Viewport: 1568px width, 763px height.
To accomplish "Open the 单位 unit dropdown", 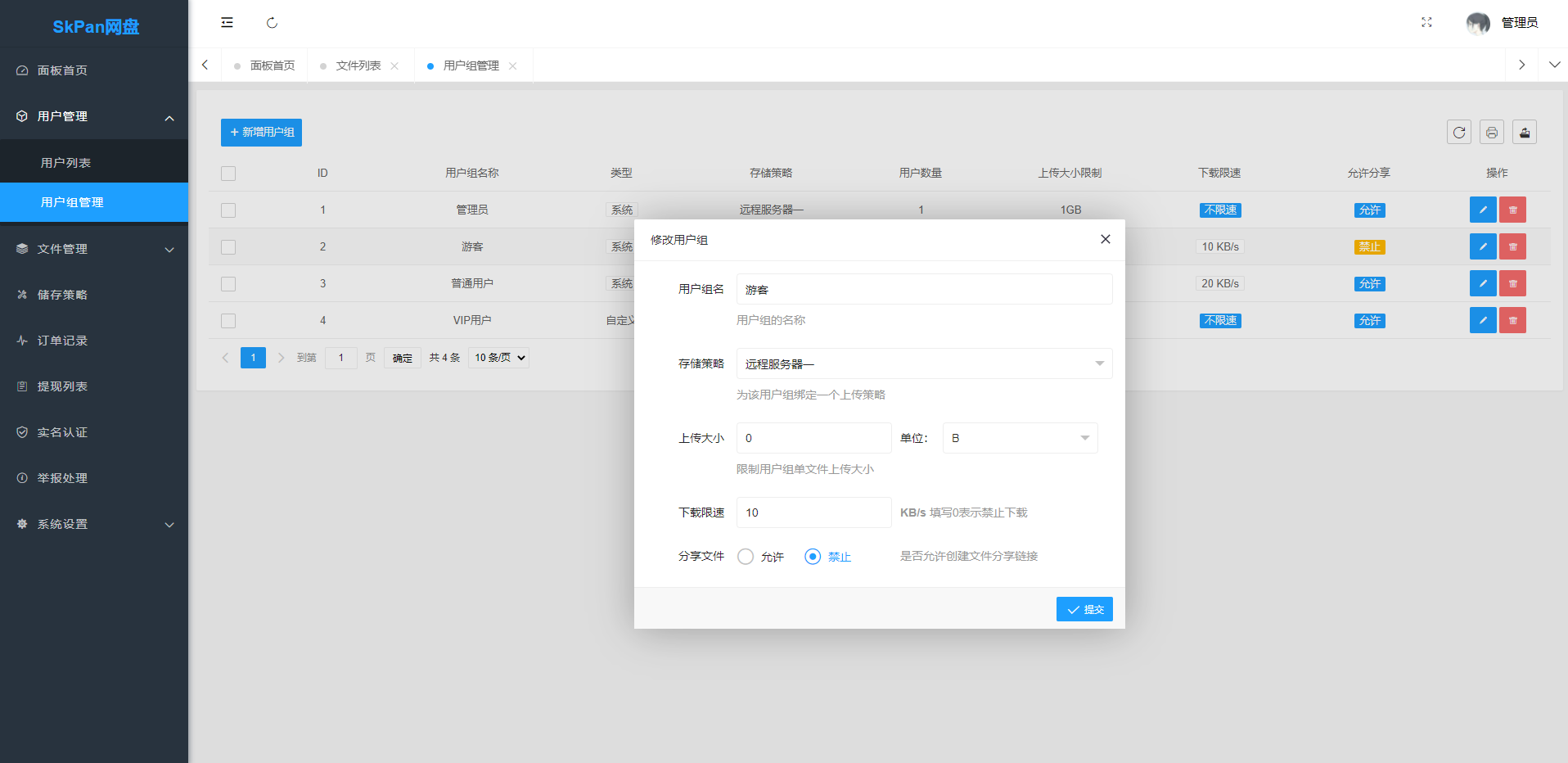I will (x=1020, y=438).
